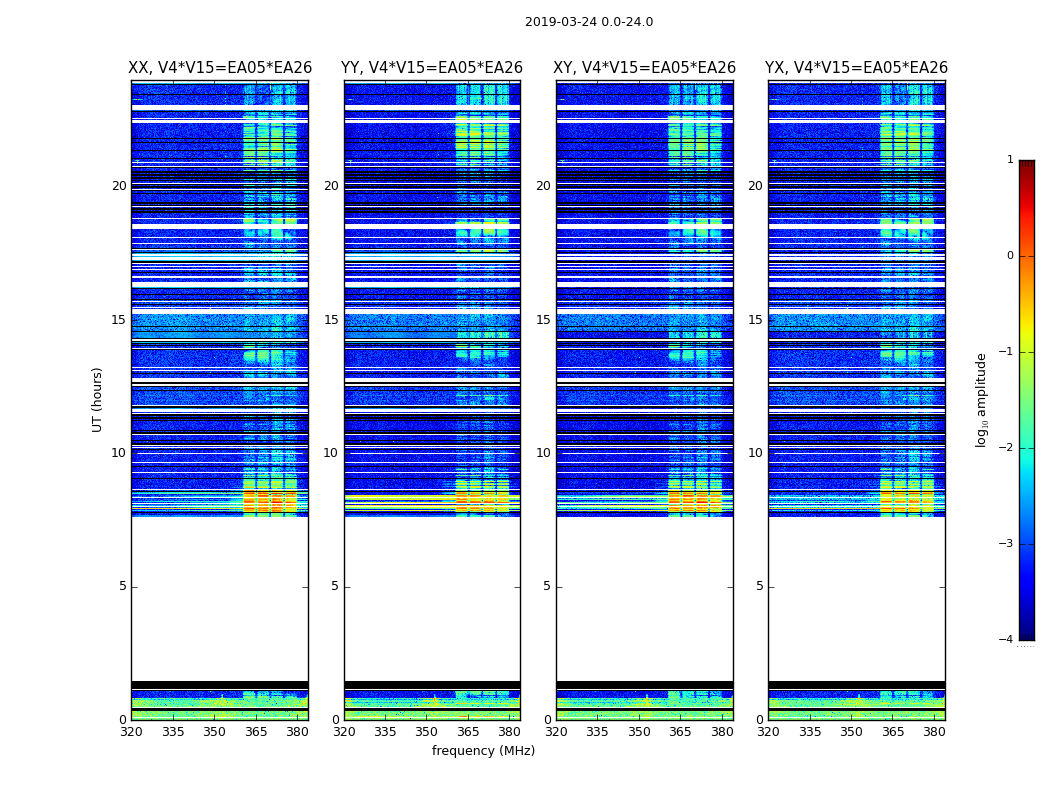Image resolution: width=1050 pixels, height=800 pixels.
Task: Select the "log10 amplitude" colorbar label
Action: [982, 399]
